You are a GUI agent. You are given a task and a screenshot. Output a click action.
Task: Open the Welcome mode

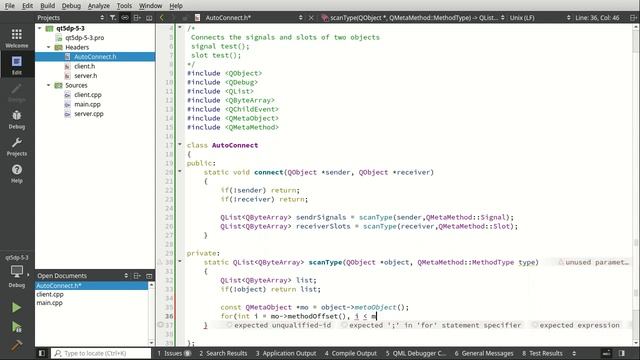click(x=17, y=38)
